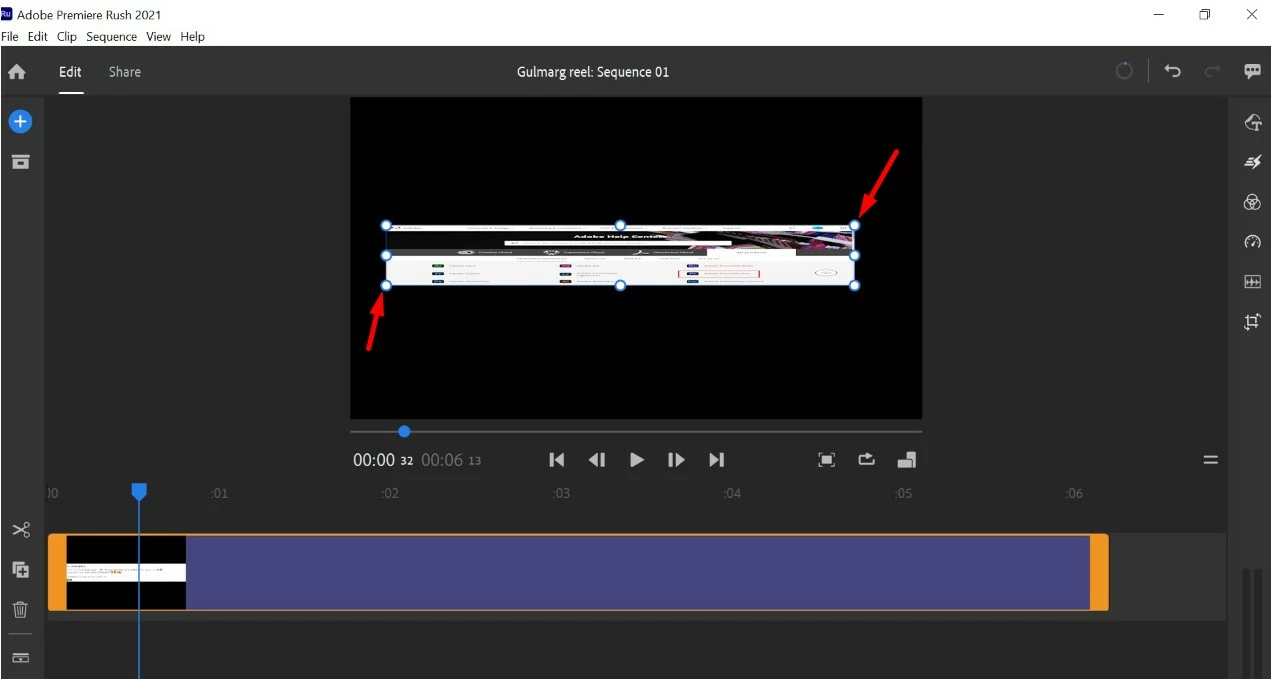The image size is (1271, 679).
Task: Click the sync status spinner icon
Action: click(1125, 72)
